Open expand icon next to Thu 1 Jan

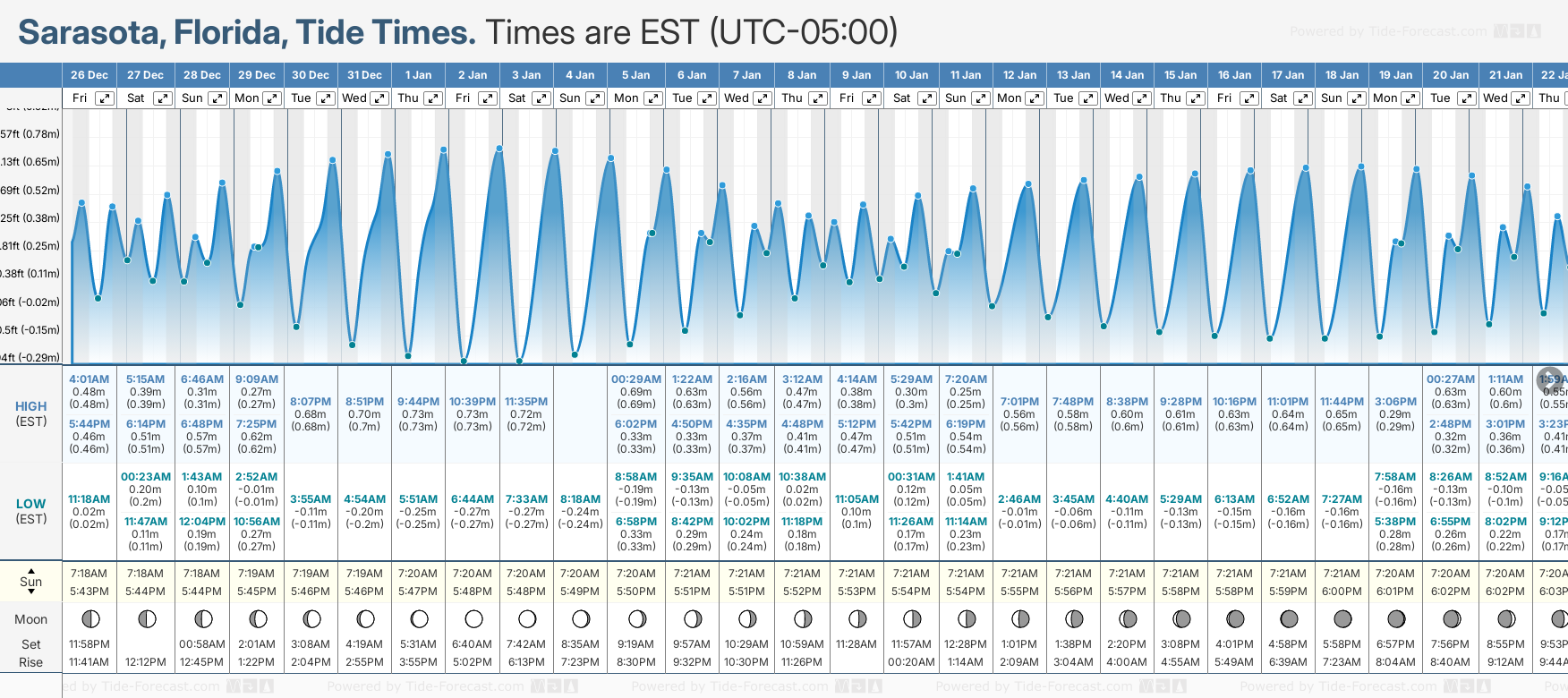[433, 98]
